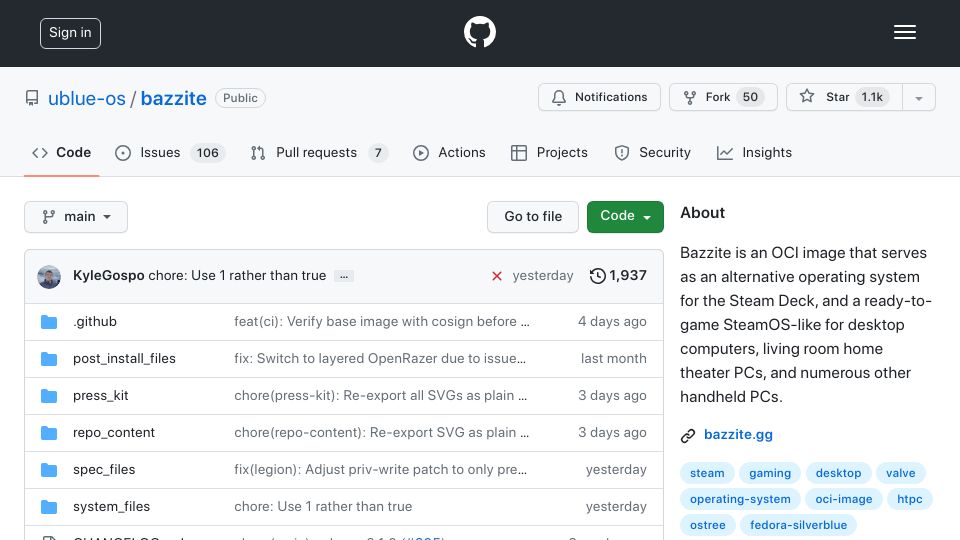The width and height of the screenshot is (960, 540).
Task: Open the 'Use 1 rather than true' commit
Action: [237, 276]
